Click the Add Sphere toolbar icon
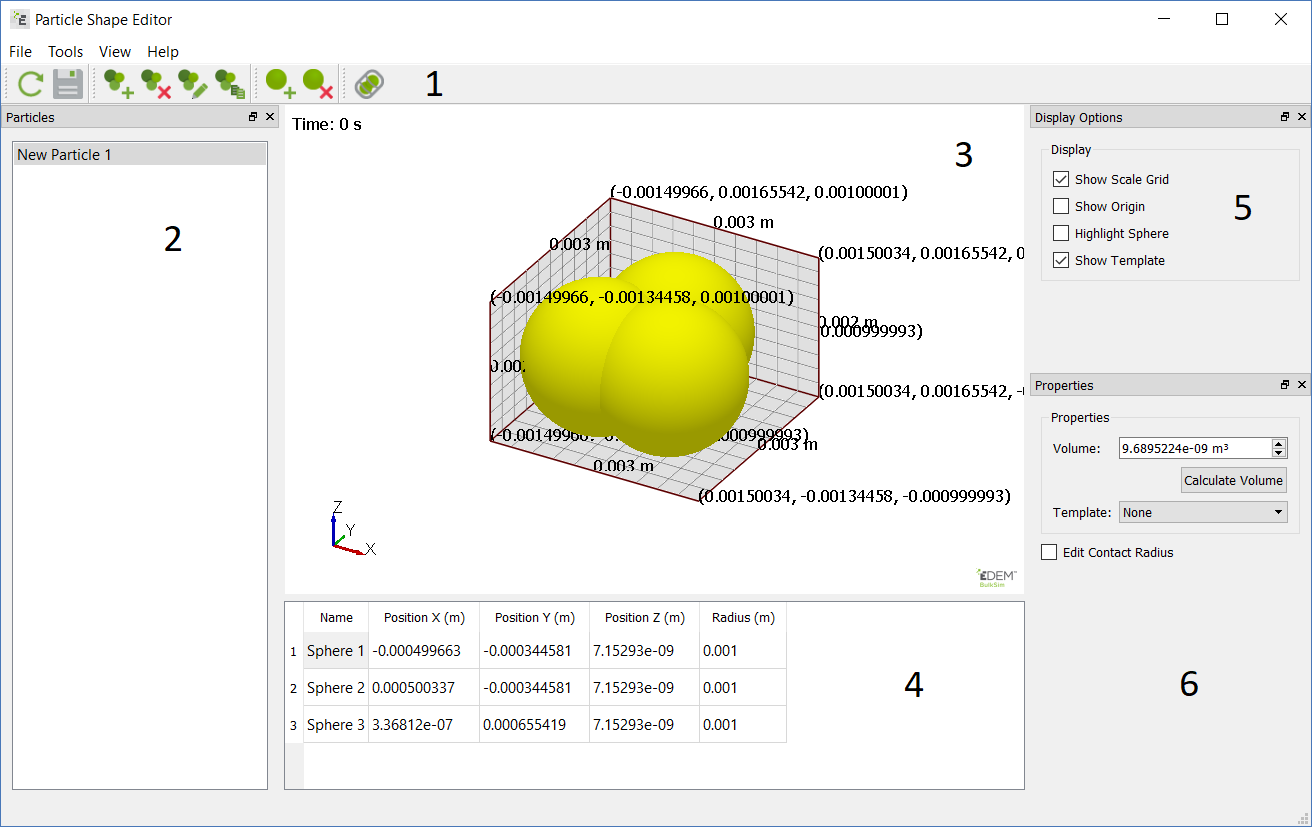 pyautogui.click(x=280, y=84)
